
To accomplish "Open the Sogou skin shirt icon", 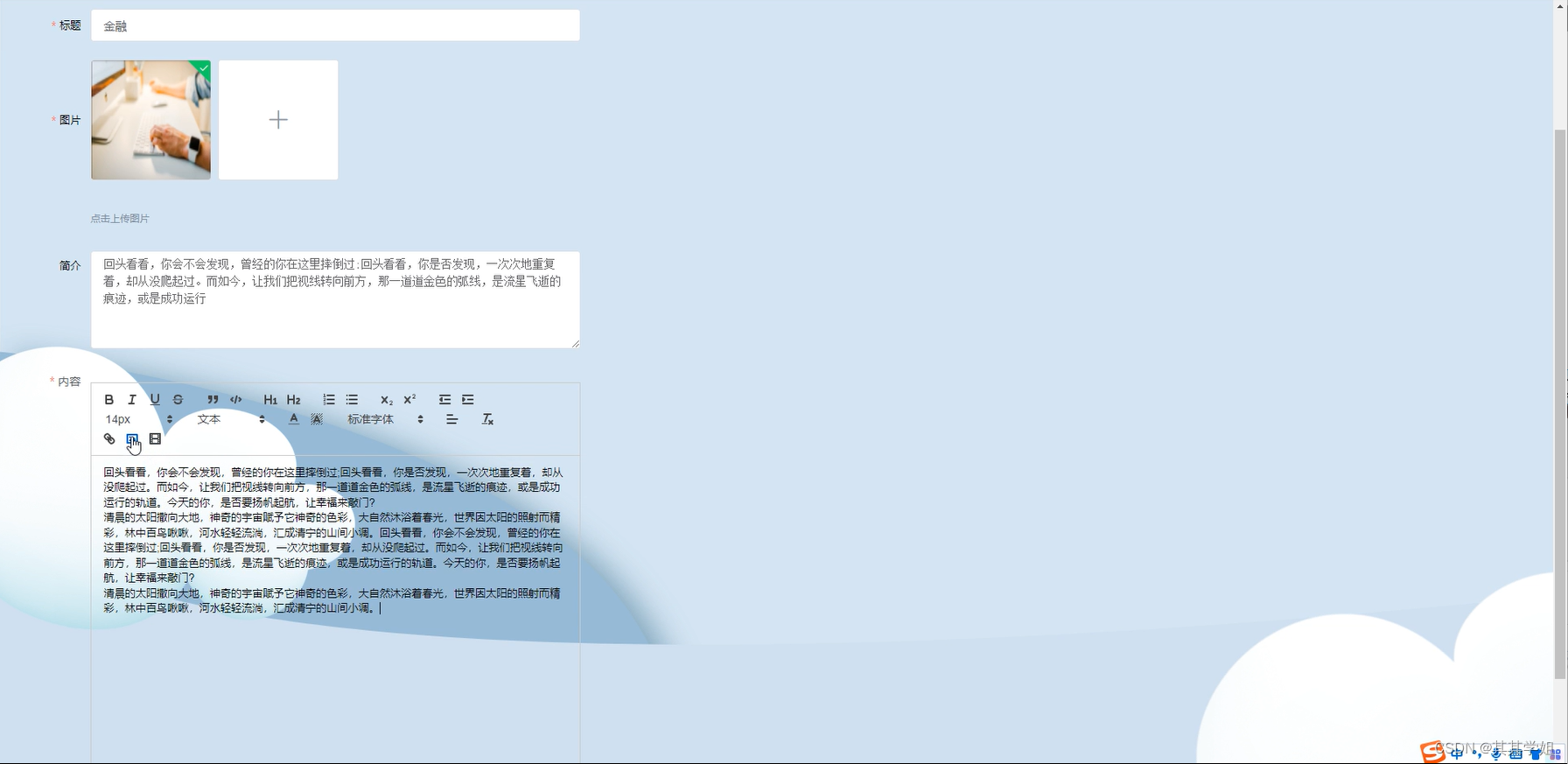I will click(x=1536, y=754).
